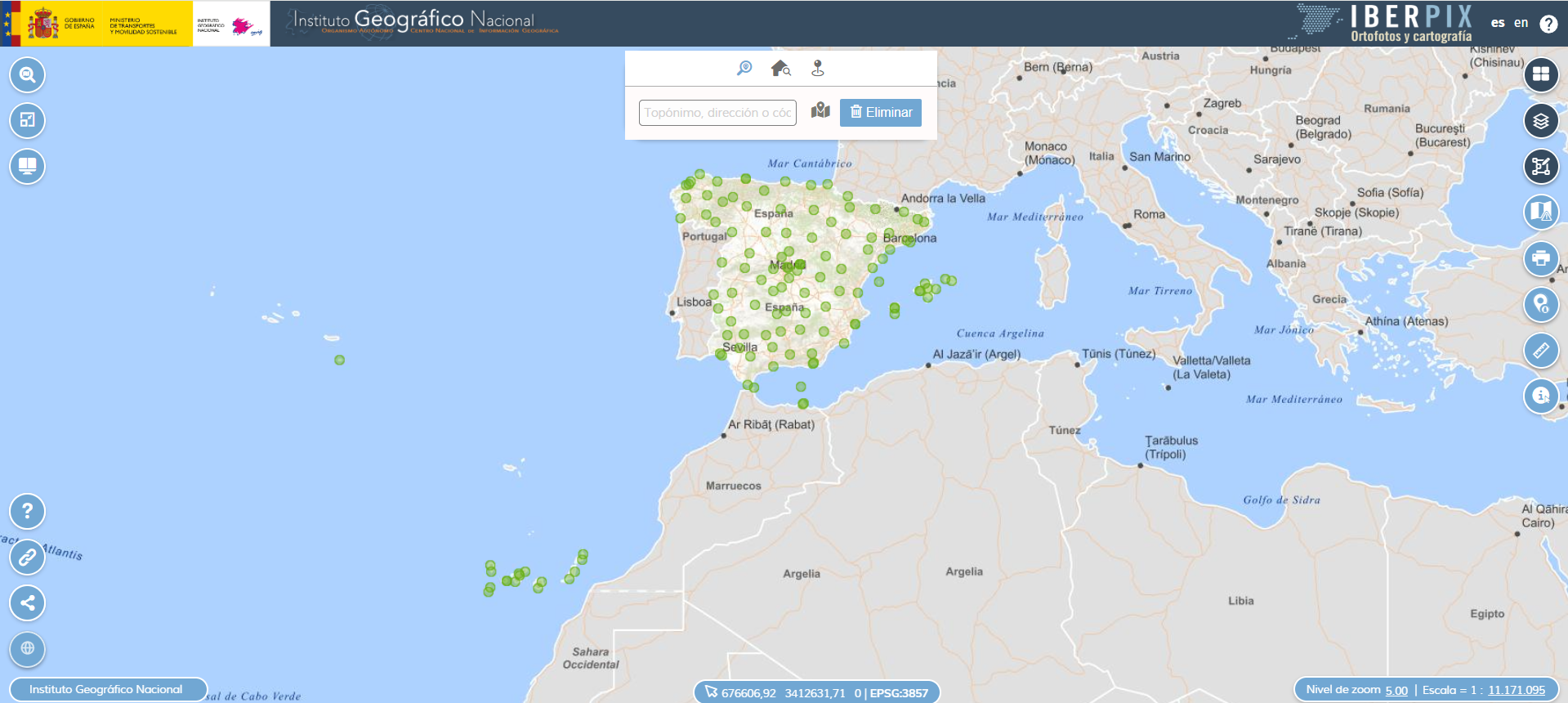The width and height of the screenshot is (1568, 703).
Task: Open the map search tool in left sidebar
Action: click(27, 75)
